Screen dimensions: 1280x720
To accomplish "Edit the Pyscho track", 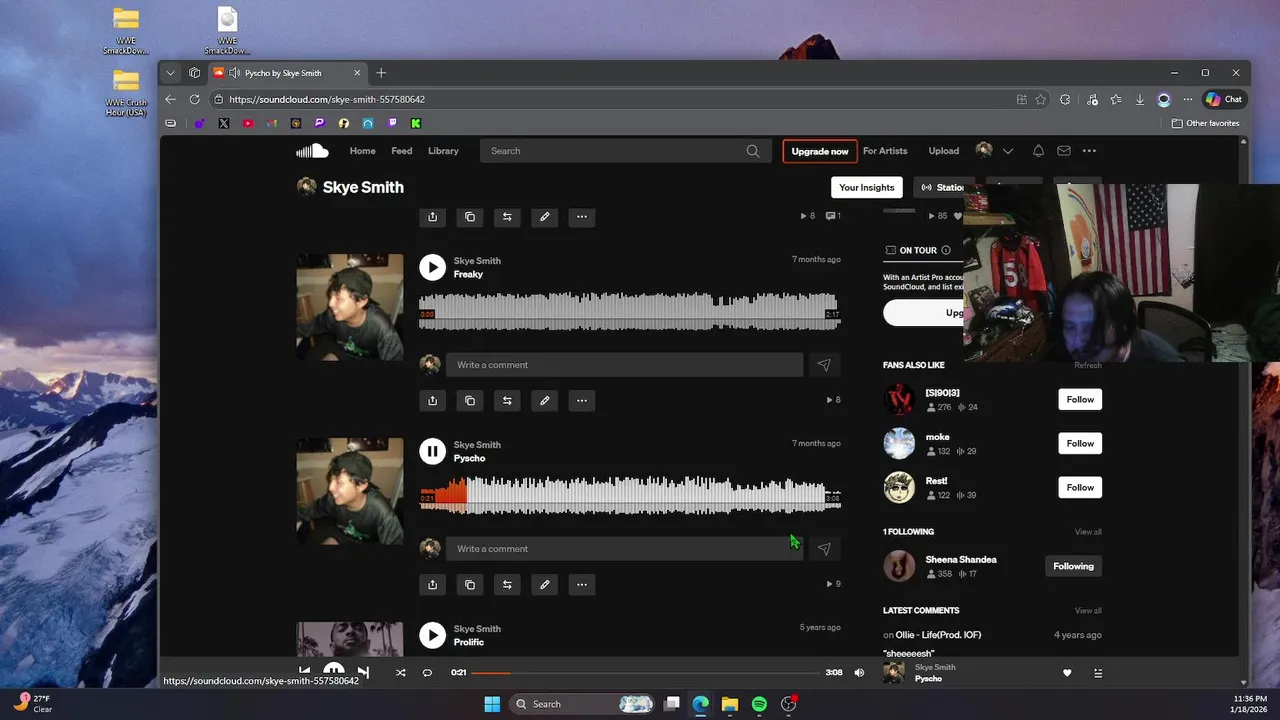I will click(x=544, y=585).
